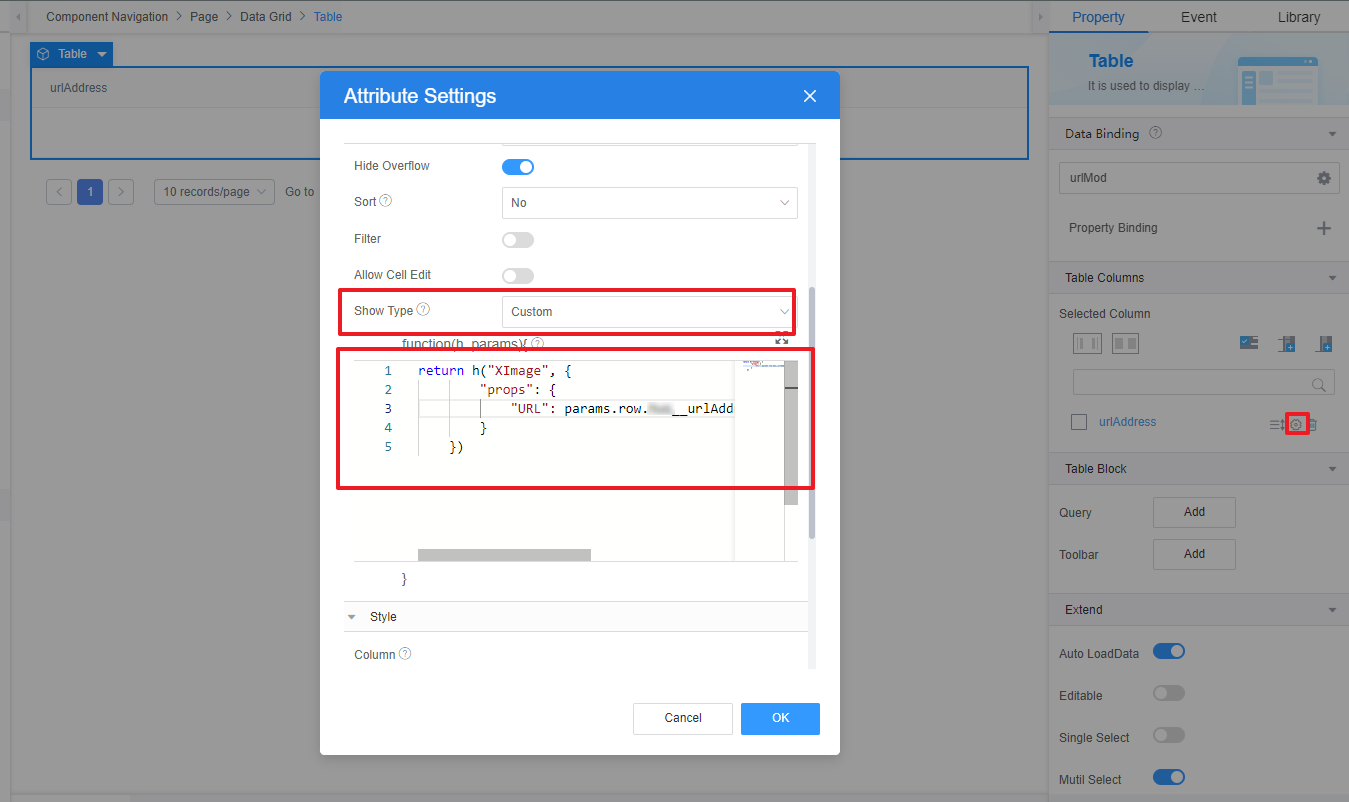1349x802 pixels.
Task: Toggle Auto LoadData switch
Action: click(1169, 652)
